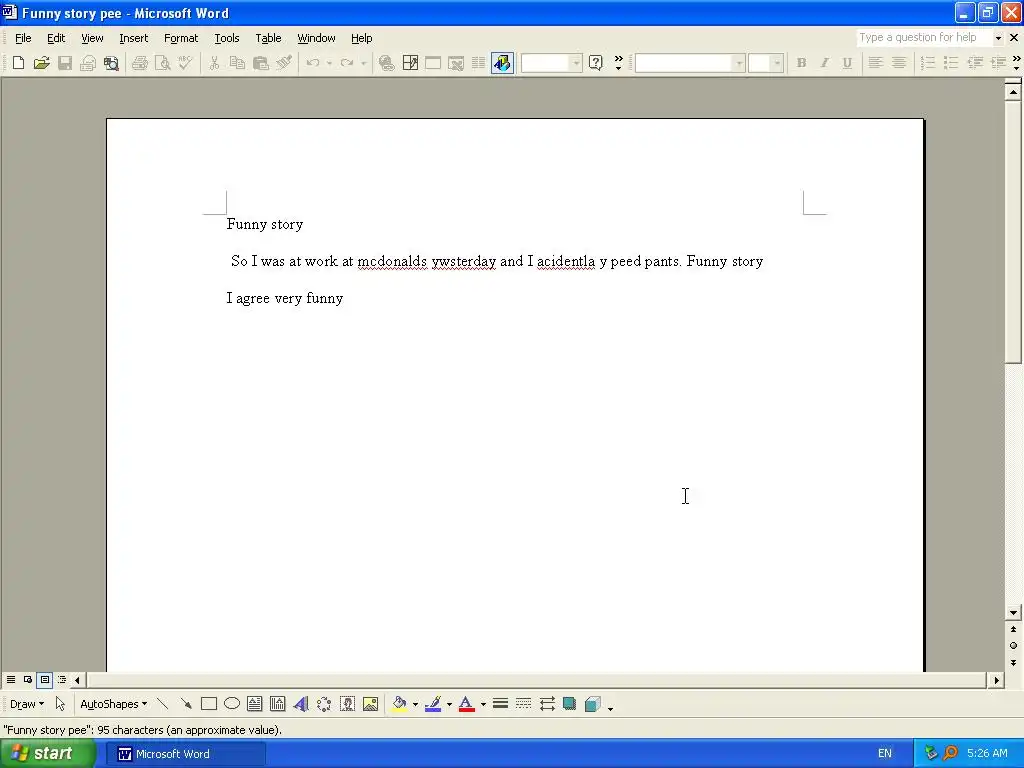The image size is (1024, 768).
Task: Click the EN language indicator
Action: [x=884, y=753]
